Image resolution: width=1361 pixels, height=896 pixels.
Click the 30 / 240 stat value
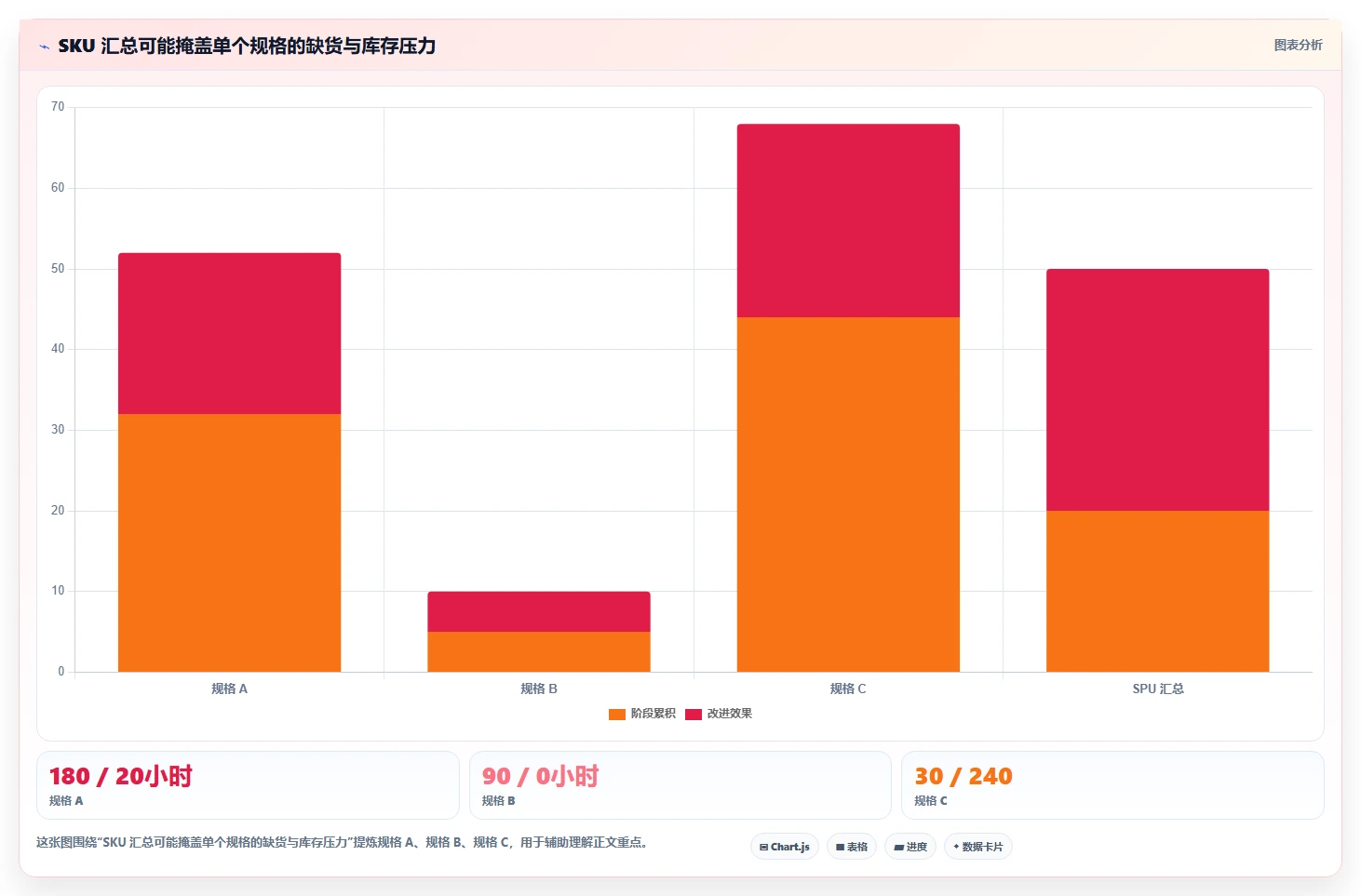pos(963,776)
